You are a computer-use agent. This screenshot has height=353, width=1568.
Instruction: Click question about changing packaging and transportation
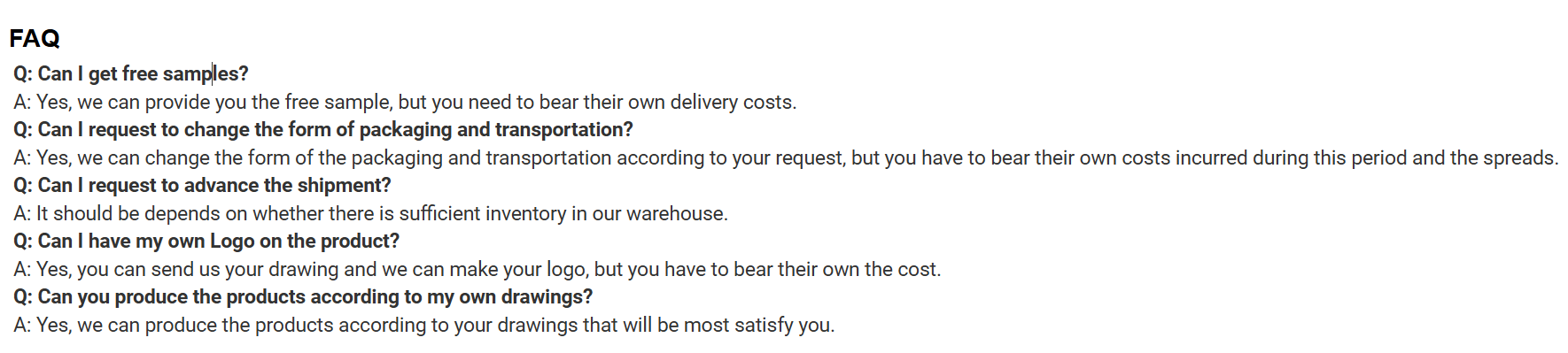point(323,129)
